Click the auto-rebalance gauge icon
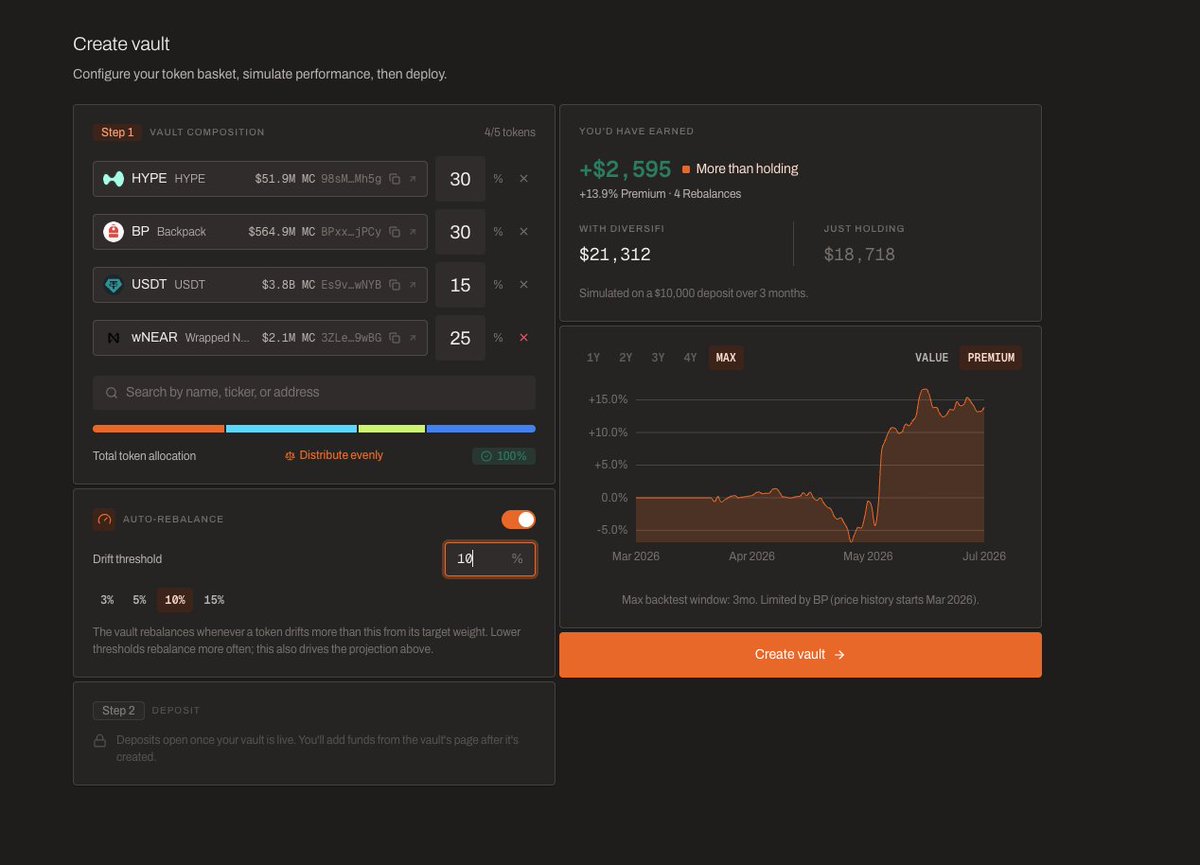 pyautogui.click(x=104, y=519)
